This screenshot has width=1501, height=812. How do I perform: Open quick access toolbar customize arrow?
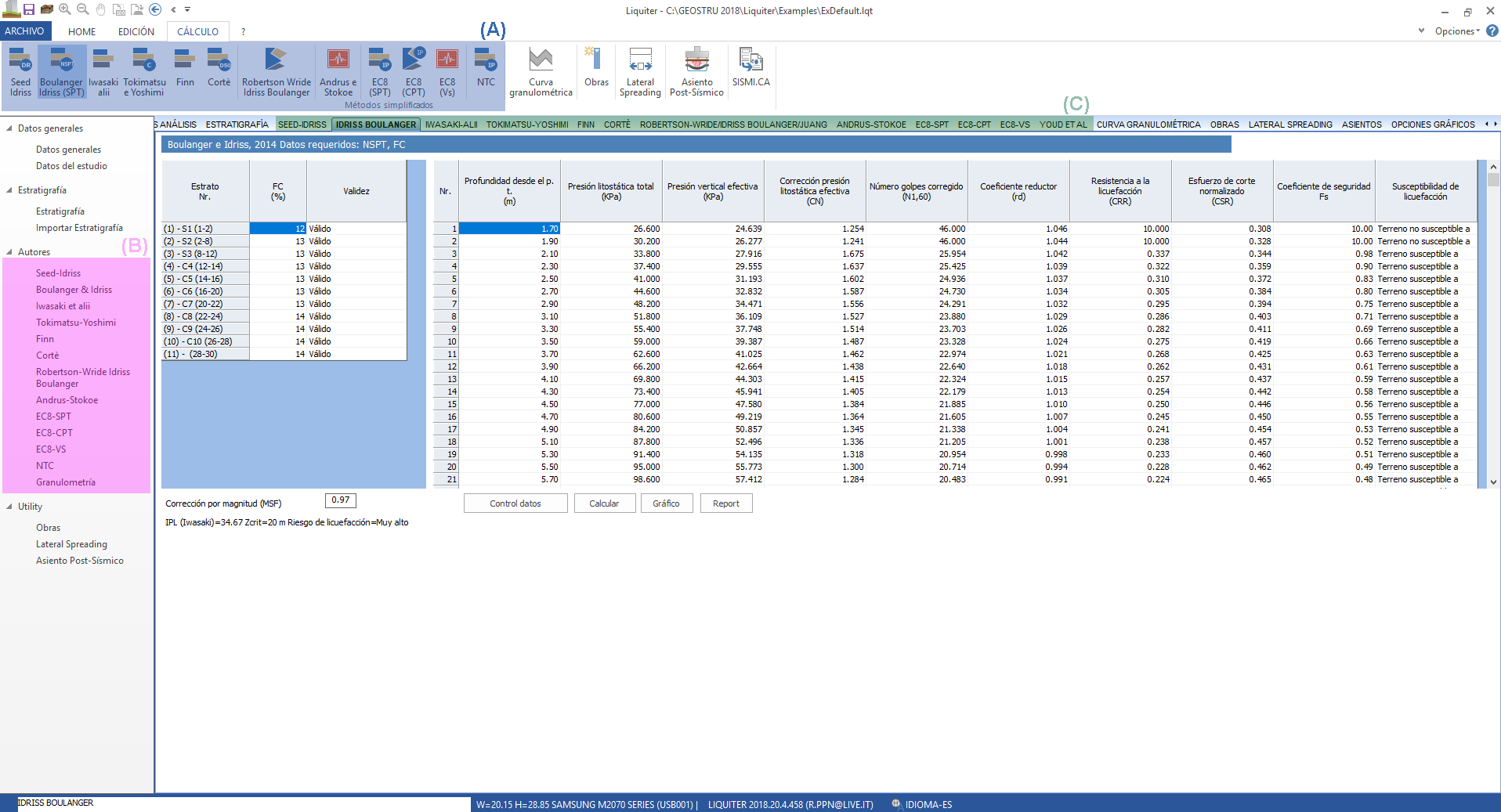pyautogui.click(x=187, y=9)
